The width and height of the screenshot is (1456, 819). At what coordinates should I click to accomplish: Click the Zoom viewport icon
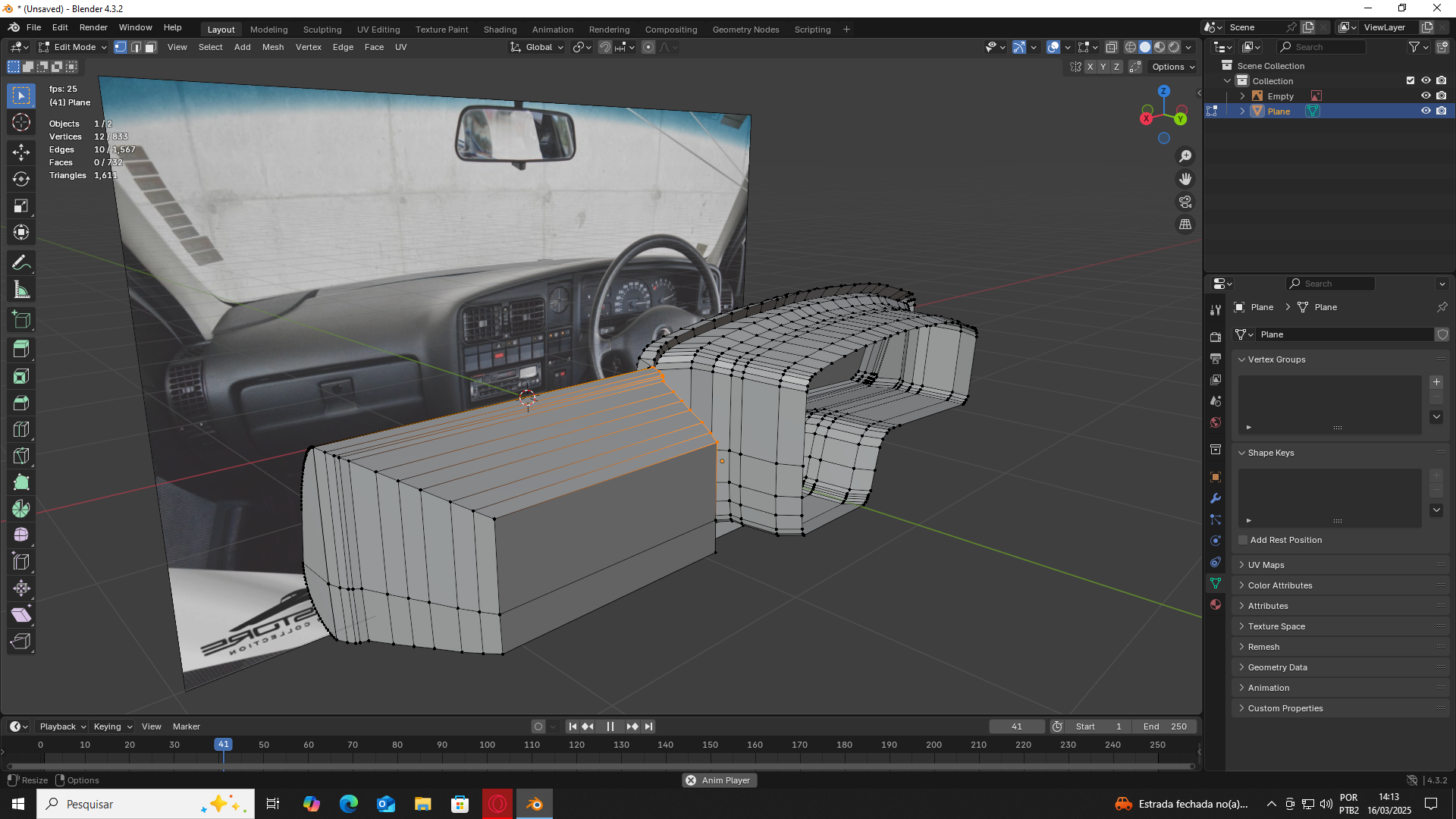pyautogui.click(x=1185, y=156)
